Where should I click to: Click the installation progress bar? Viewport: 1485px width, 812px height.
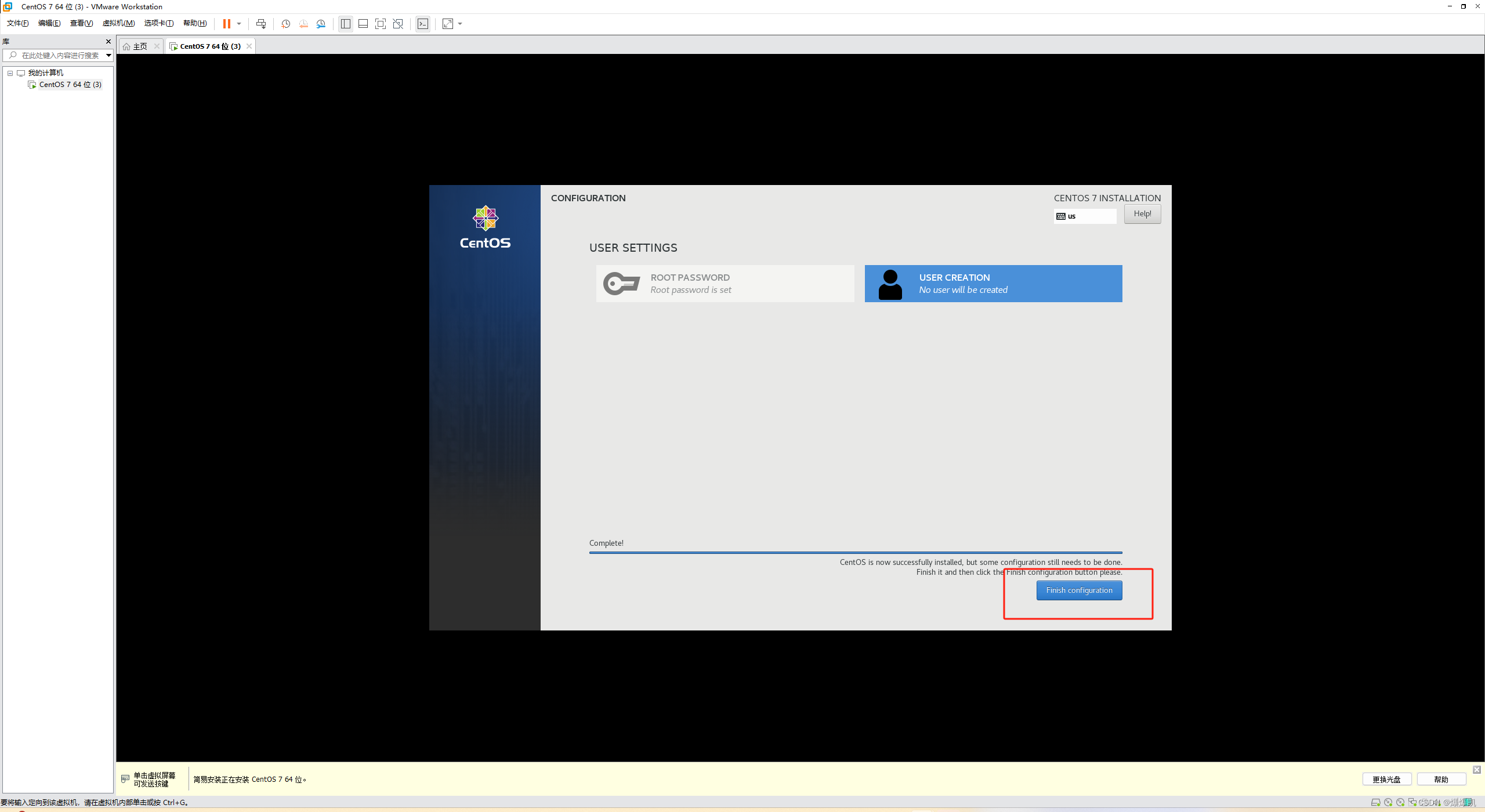[x=856, y=553]
